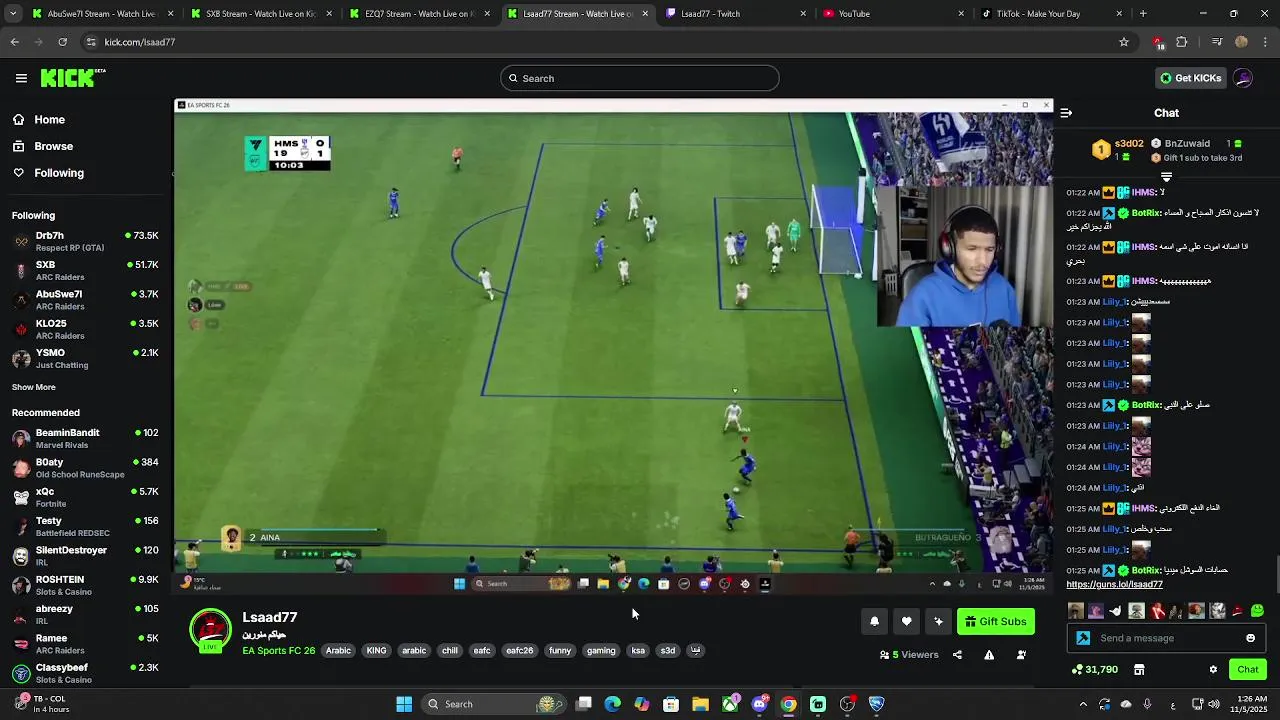Open Browse in the sidebar
Screen dimensions: 1280x720
click(x=42, y=146)
